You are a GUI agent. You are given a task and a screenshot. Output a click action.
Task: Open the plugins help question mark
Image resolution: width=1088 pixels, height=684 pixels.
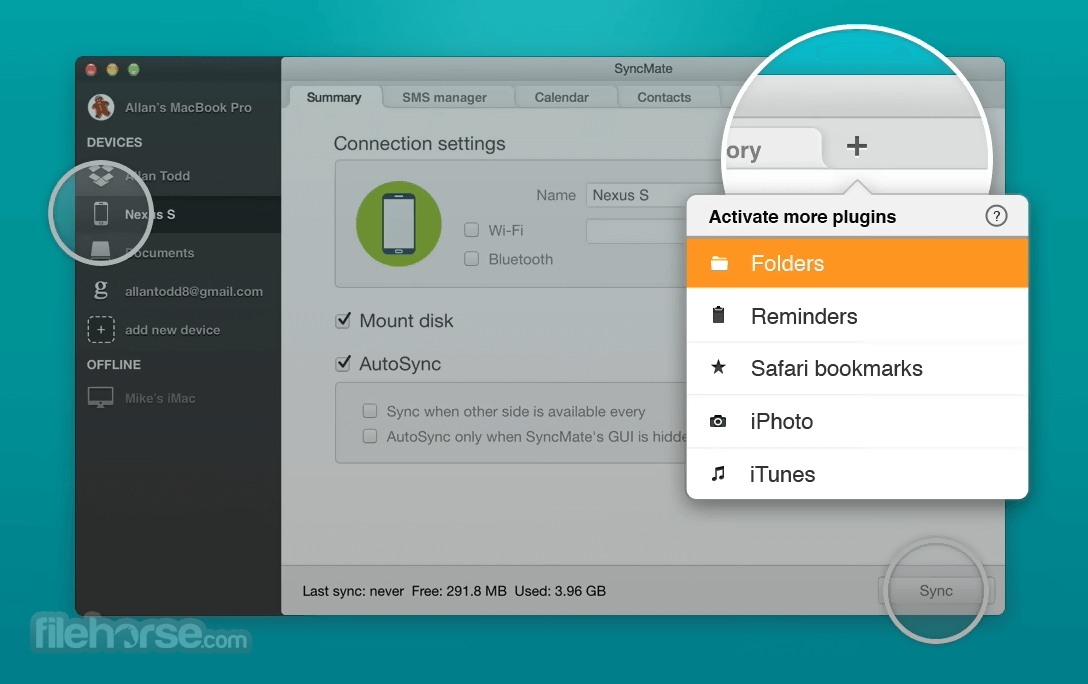(x=996, y=216)
